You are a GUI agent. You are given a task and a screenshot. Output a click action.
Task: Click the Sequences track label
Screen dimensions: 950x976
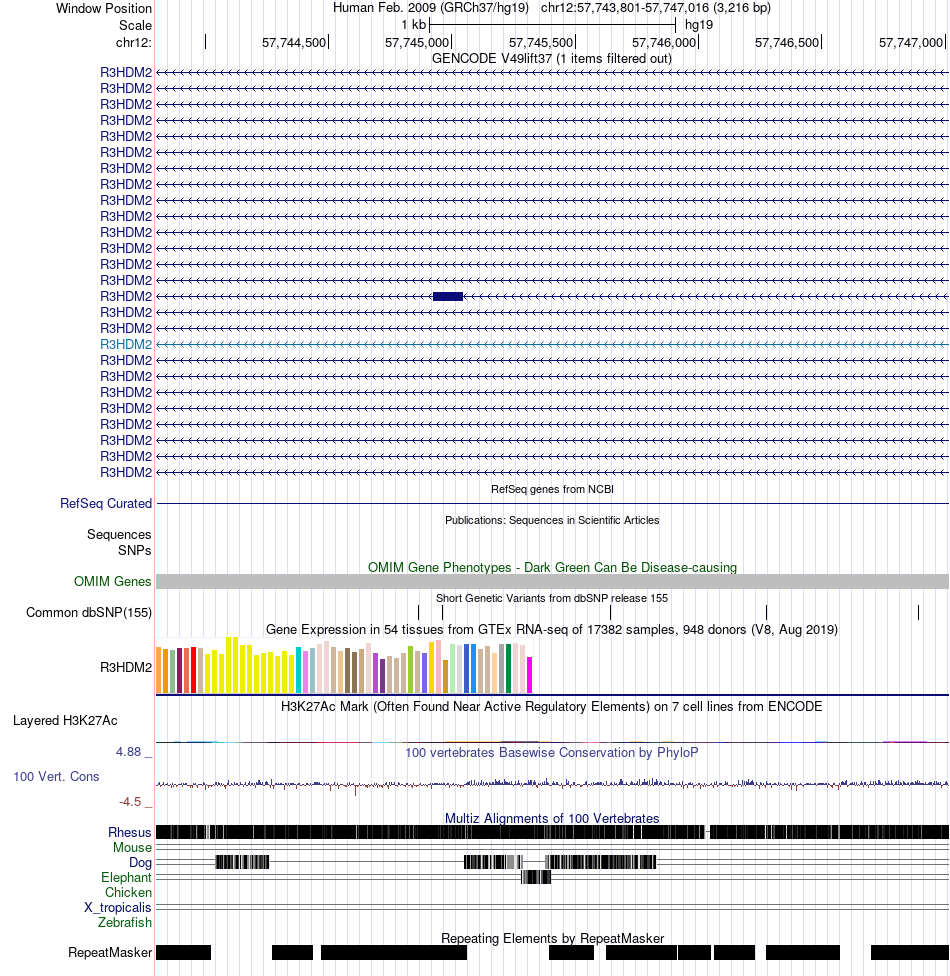coord(119,534)
